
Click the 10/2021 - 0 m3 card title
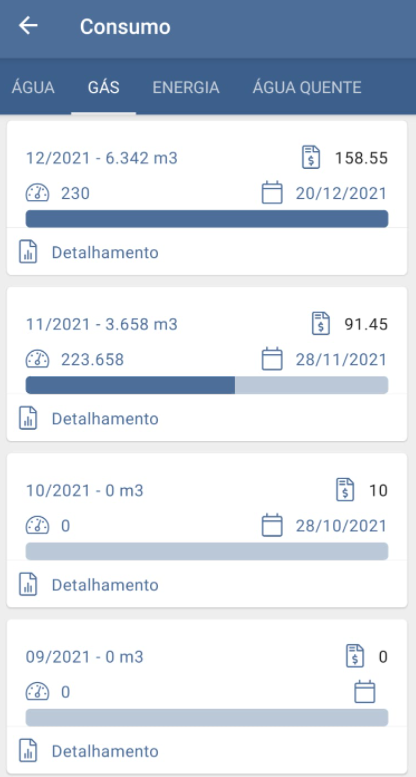84,491
